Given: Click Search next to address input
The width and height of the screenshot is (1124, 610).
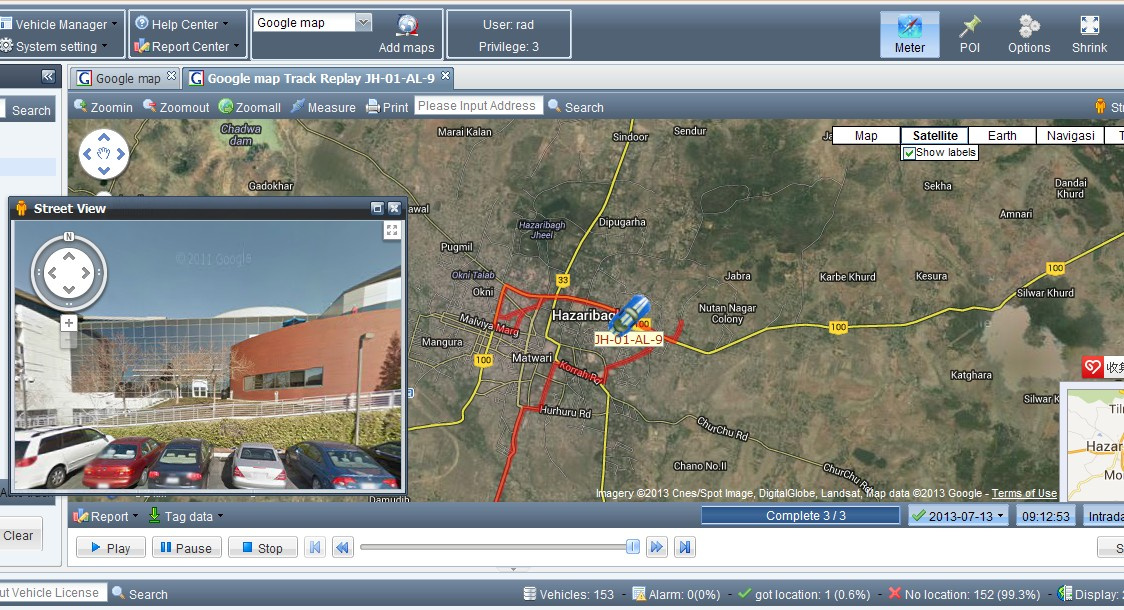Looking at the screenshot, I should (x=576, y=107).
